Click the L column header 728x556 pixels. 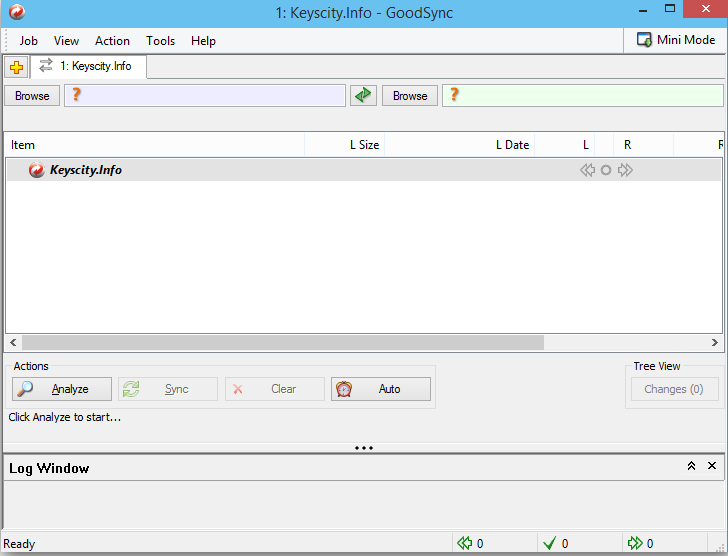[565, 145]
